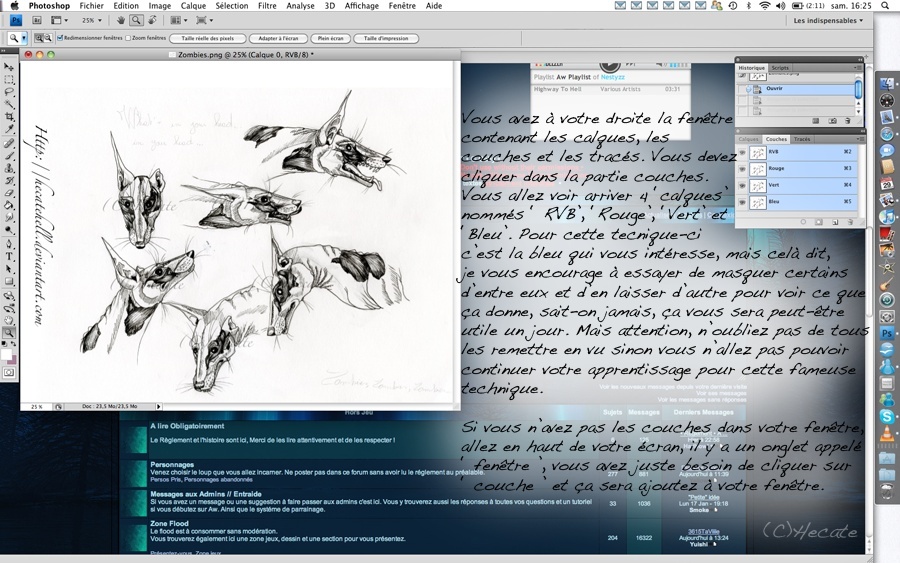Select the Path Selection arrow tool

click(x=9, y=269)
